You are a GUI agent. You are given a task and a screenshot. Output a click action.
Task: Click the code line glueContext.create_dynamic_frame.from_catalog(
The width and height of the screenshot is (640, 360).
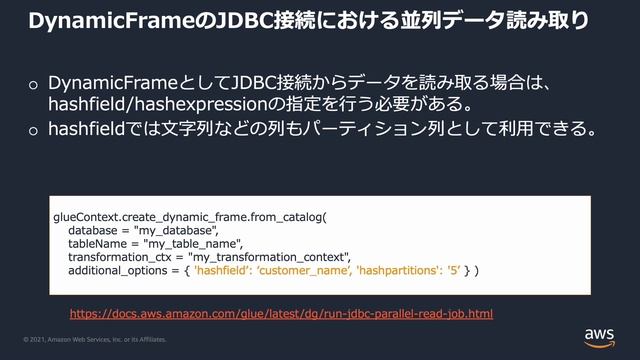[190, 217]
